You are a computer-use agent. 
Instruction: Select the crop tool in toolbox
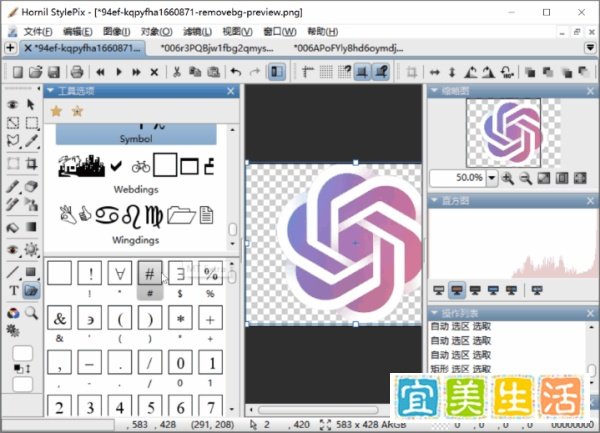31,164
